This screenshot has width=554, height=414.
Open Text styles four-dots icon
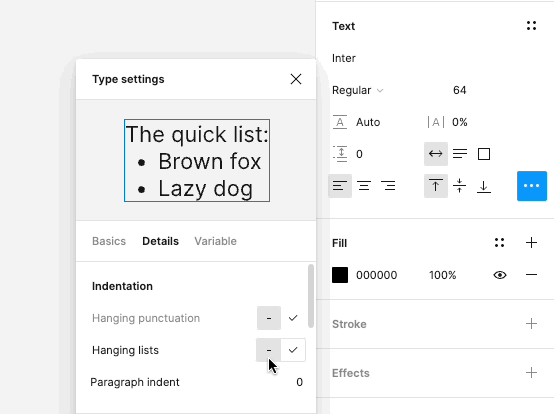click(531, 26)
